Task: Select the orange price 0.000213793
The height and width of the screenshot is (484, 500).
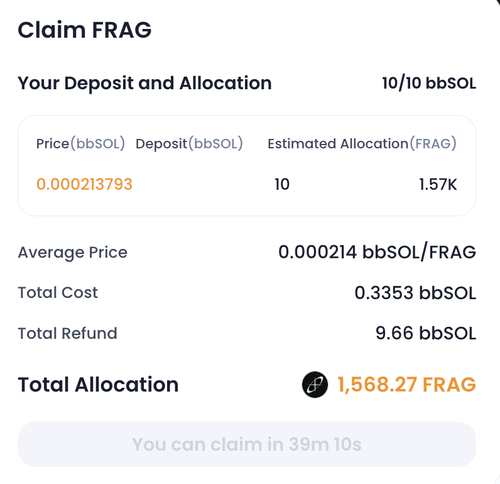Action: pyautogui.click(x=84, y=184)
